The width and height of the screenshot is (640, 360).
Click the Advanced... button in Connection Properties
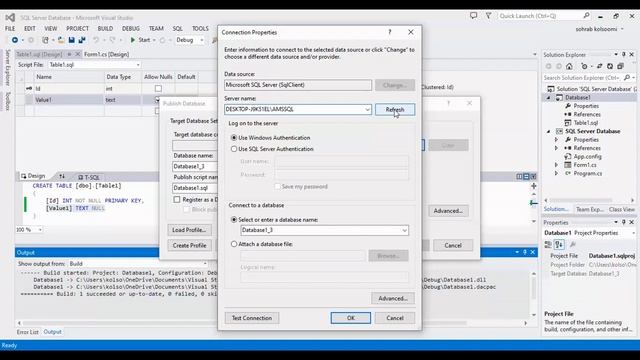point(393,298)
